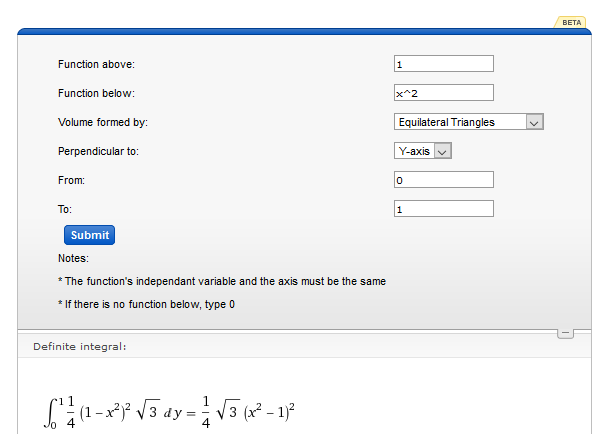596x434 pixels.
Task: Click the Submit button
Action: click(89, 235)
